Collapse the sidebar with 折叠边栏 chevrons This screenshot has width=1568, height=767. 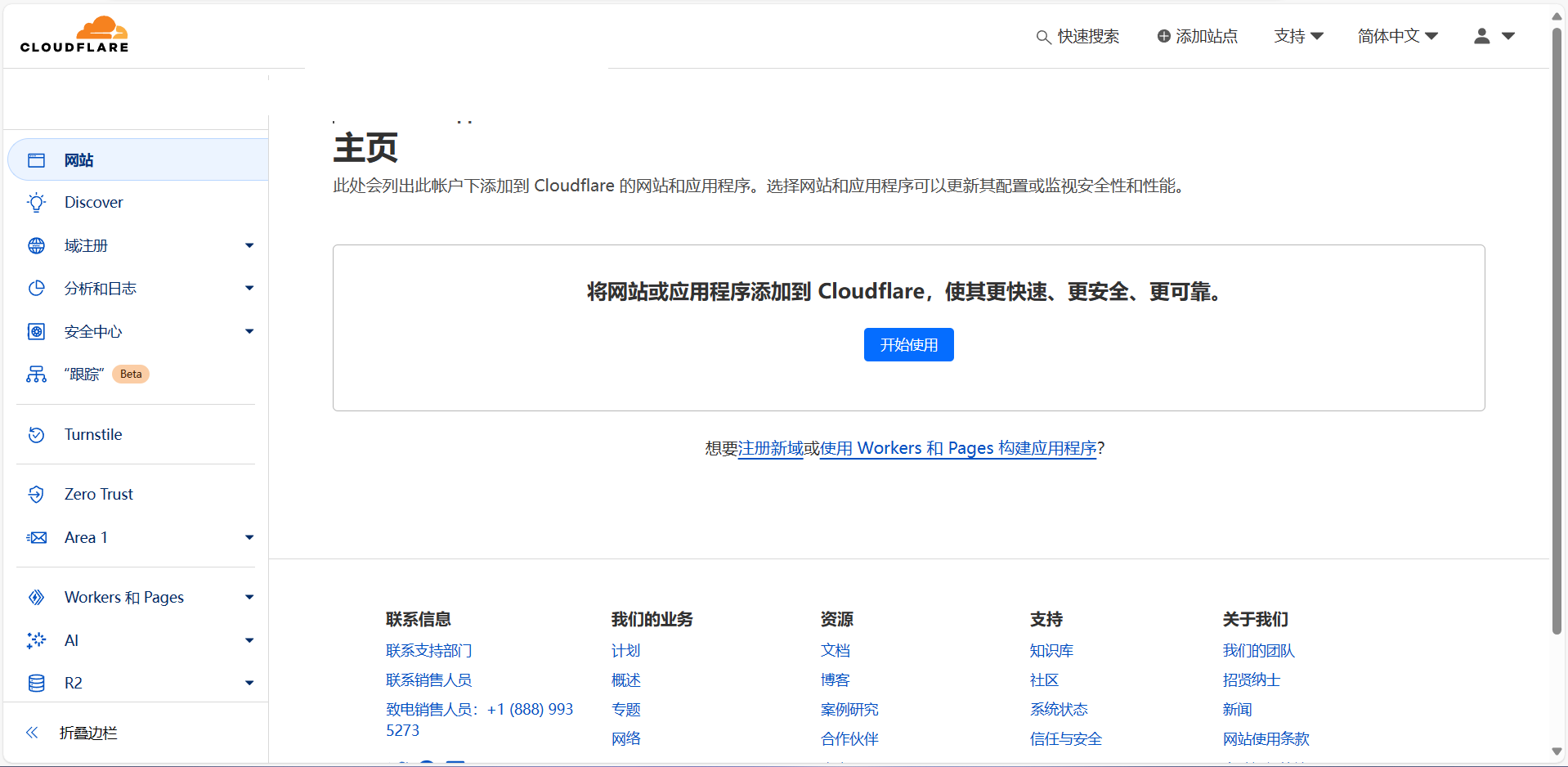coord(32,733)
